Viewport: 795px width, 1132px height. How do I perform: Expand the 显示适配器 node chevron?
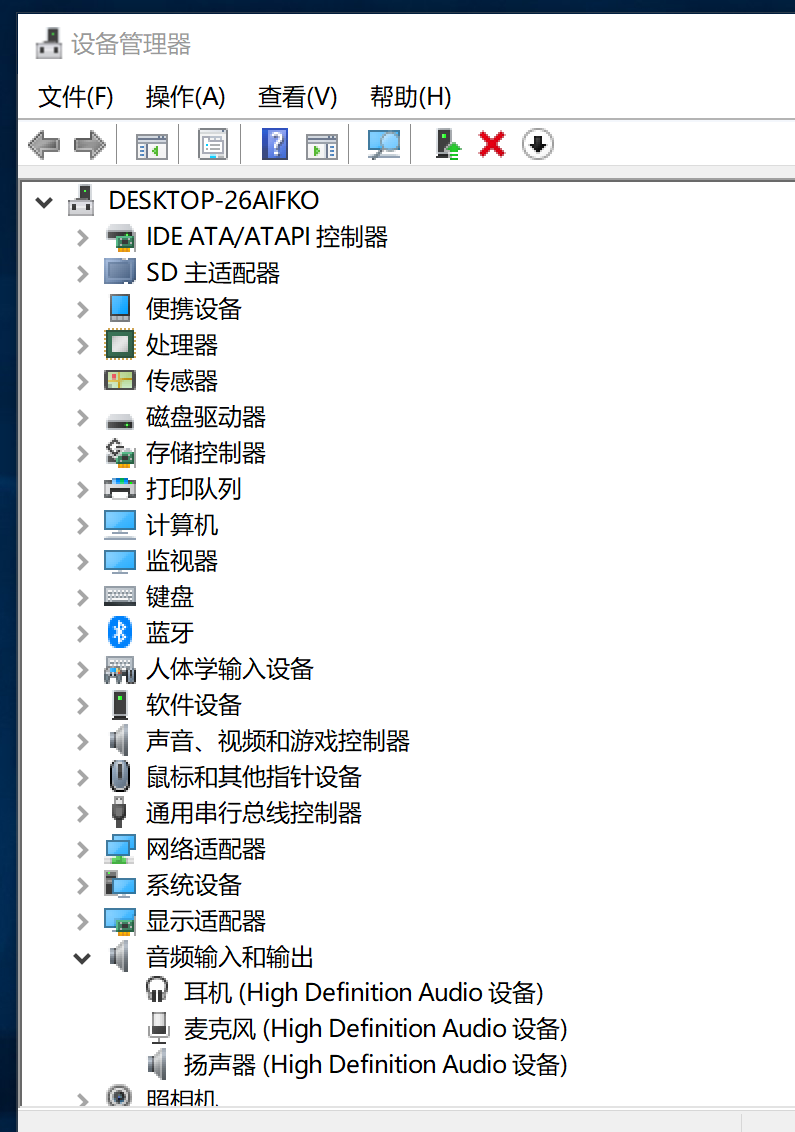click(x=82, y=922)
